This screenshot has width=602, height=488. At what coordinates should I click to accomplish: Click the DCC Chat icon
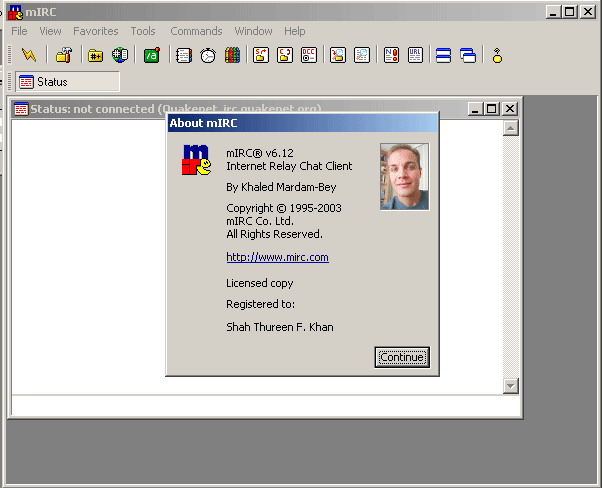click(285, 55)
